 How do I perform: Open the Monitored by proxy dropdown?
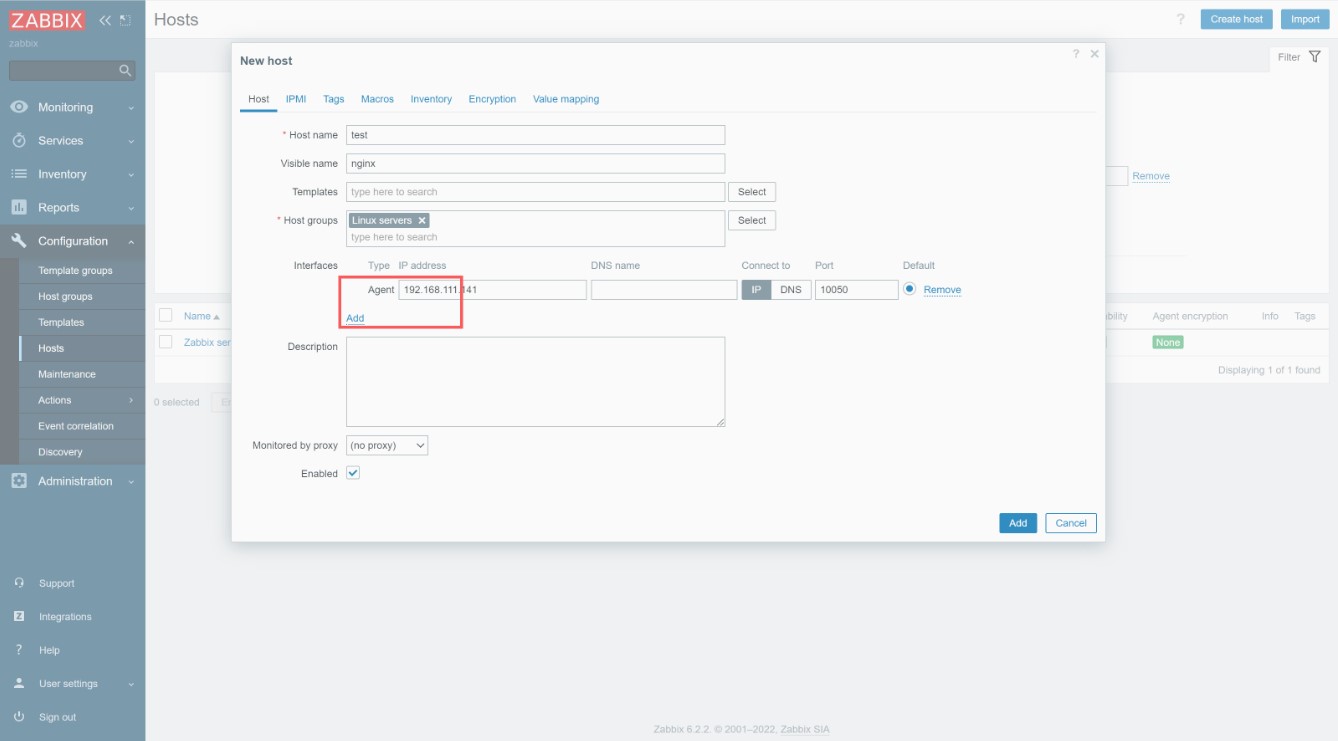[387, 445]
